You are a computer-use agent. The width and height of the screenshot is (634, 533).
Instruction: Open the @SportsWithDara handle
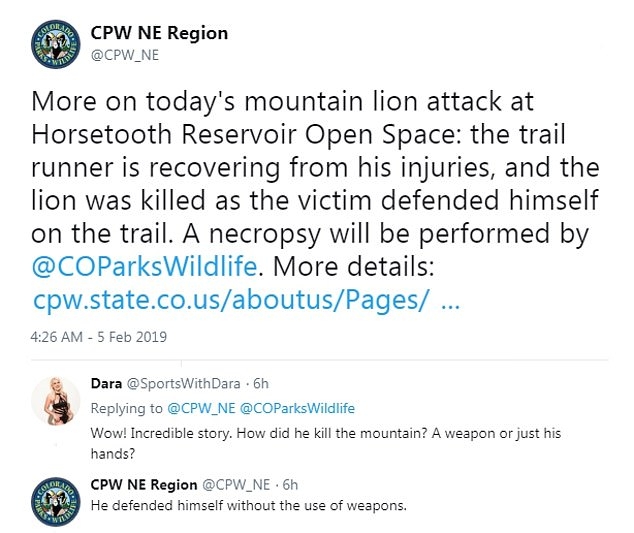click(x=184, y=383)
